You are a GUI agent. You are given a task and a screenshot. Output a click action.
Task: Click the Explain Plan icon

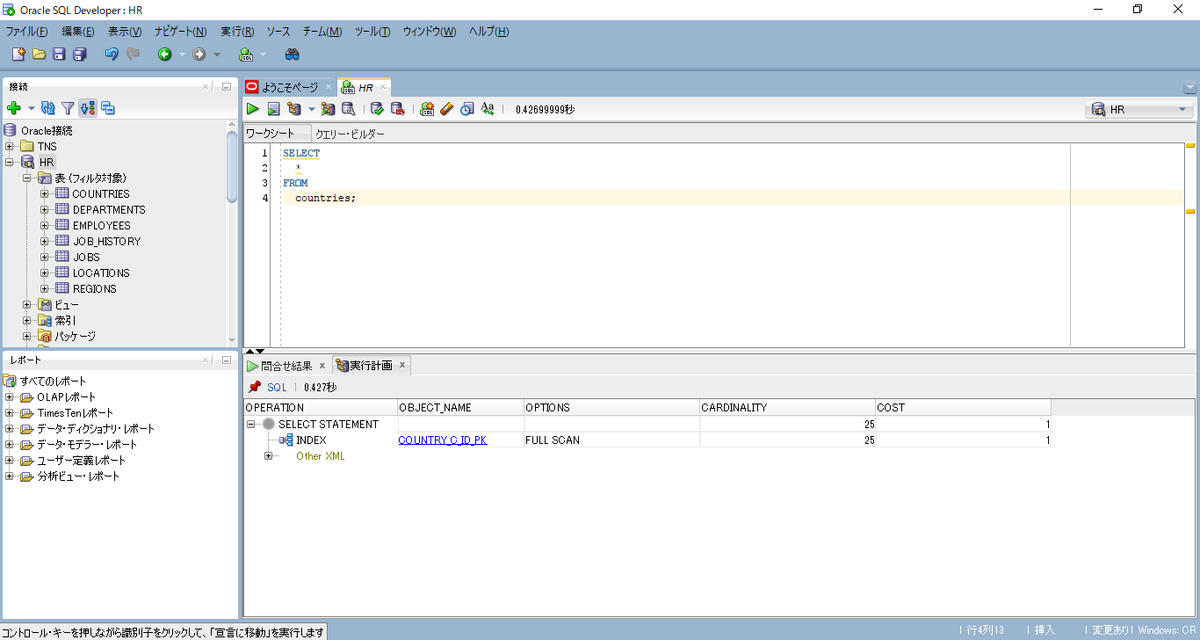click(294, 109)
